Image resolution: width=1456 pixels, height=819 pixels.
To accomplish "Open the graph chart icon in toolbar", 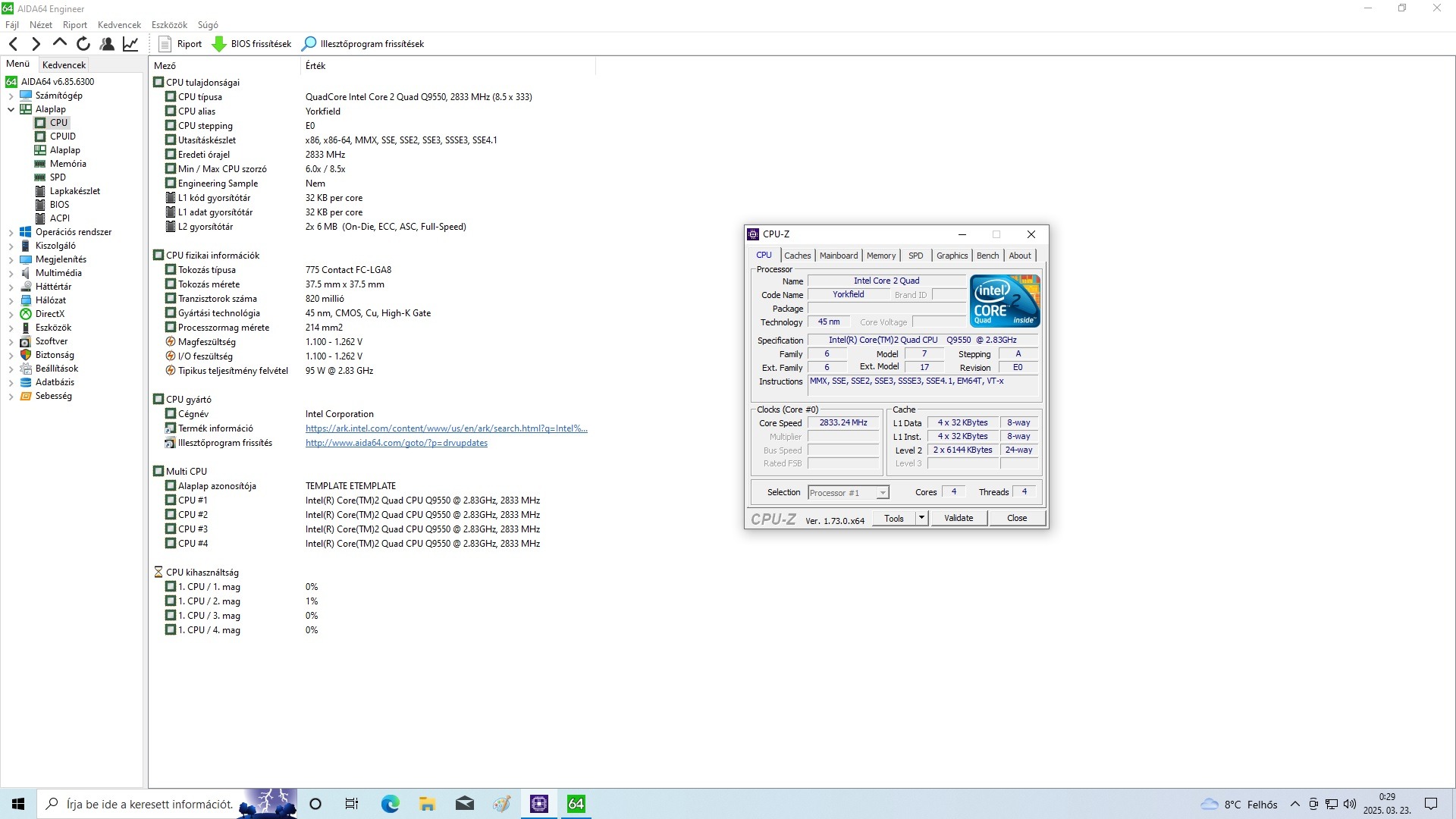I will point(130,44).
